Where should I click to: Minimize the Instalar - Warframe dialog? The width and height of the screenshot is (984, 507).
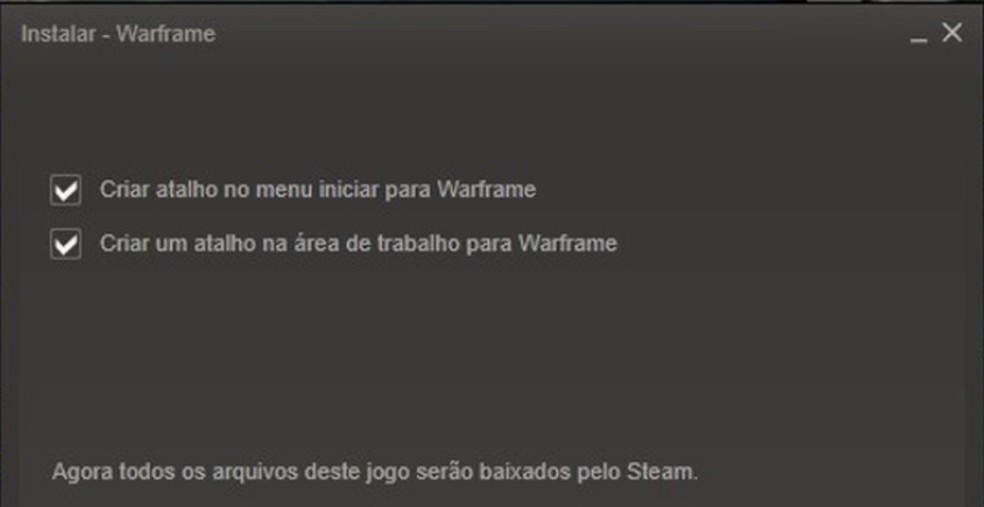(919, 34)
